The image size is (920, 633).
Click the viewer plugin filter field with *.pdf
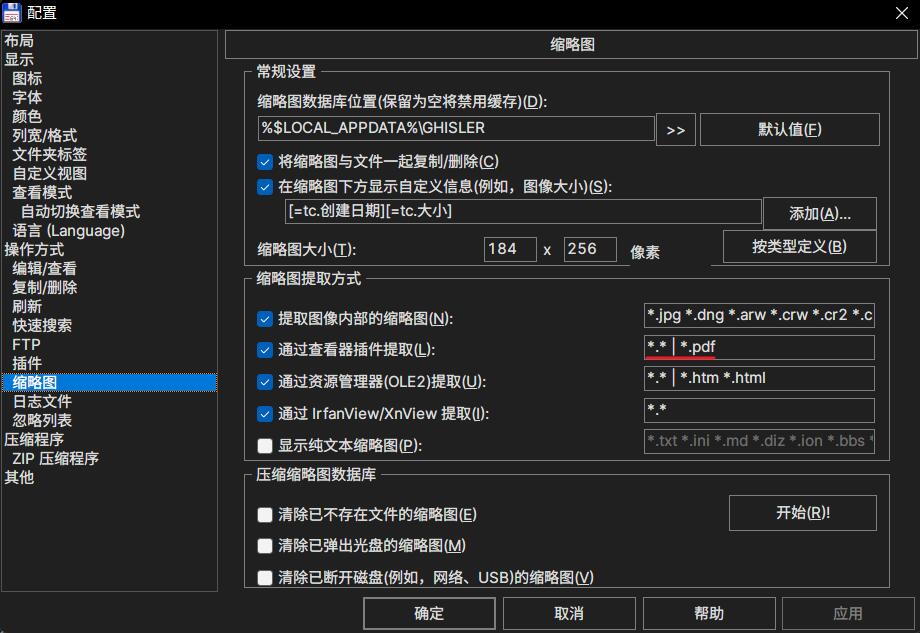pos(759,348)
